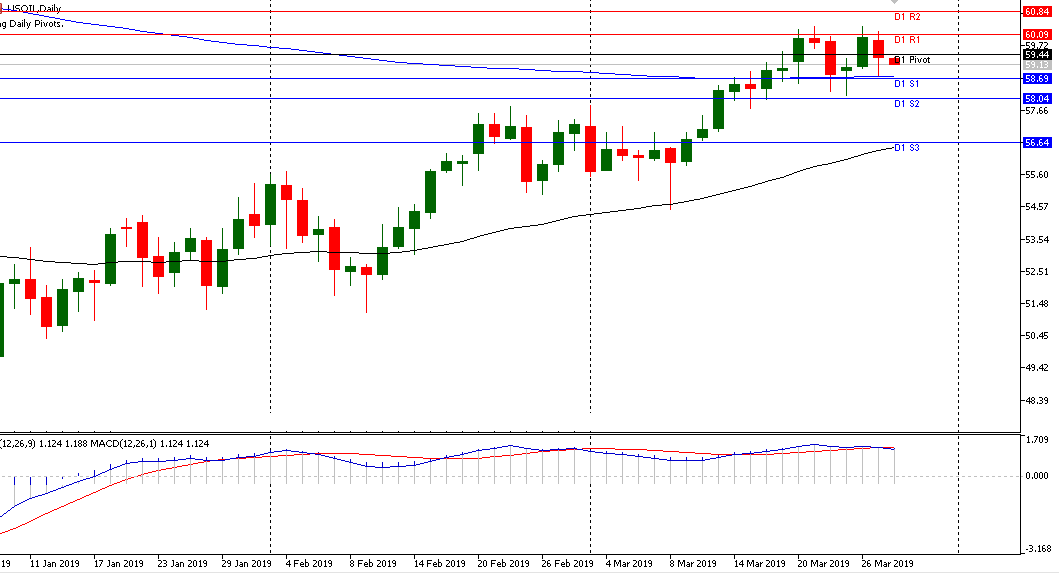Click the red 60.09 price tag

point(1036,34)
